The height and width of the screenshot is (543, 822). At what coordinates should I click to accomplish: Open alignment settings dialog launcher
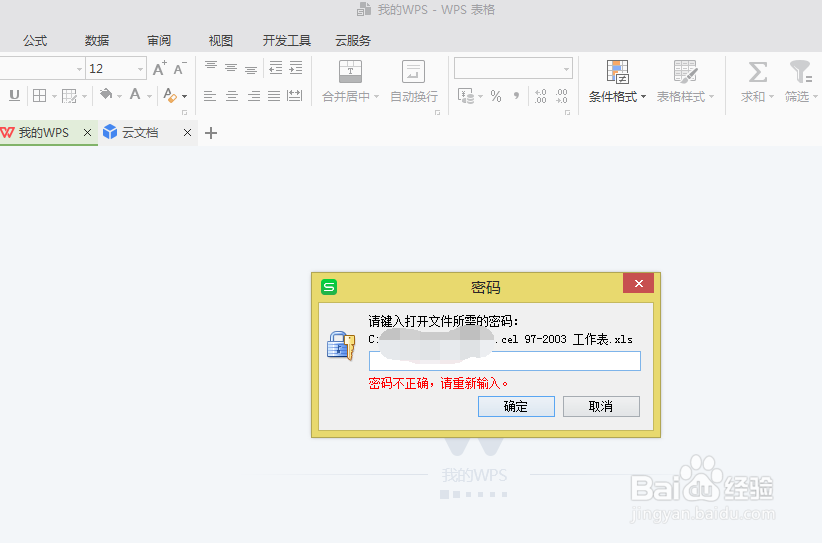[437, 112]
